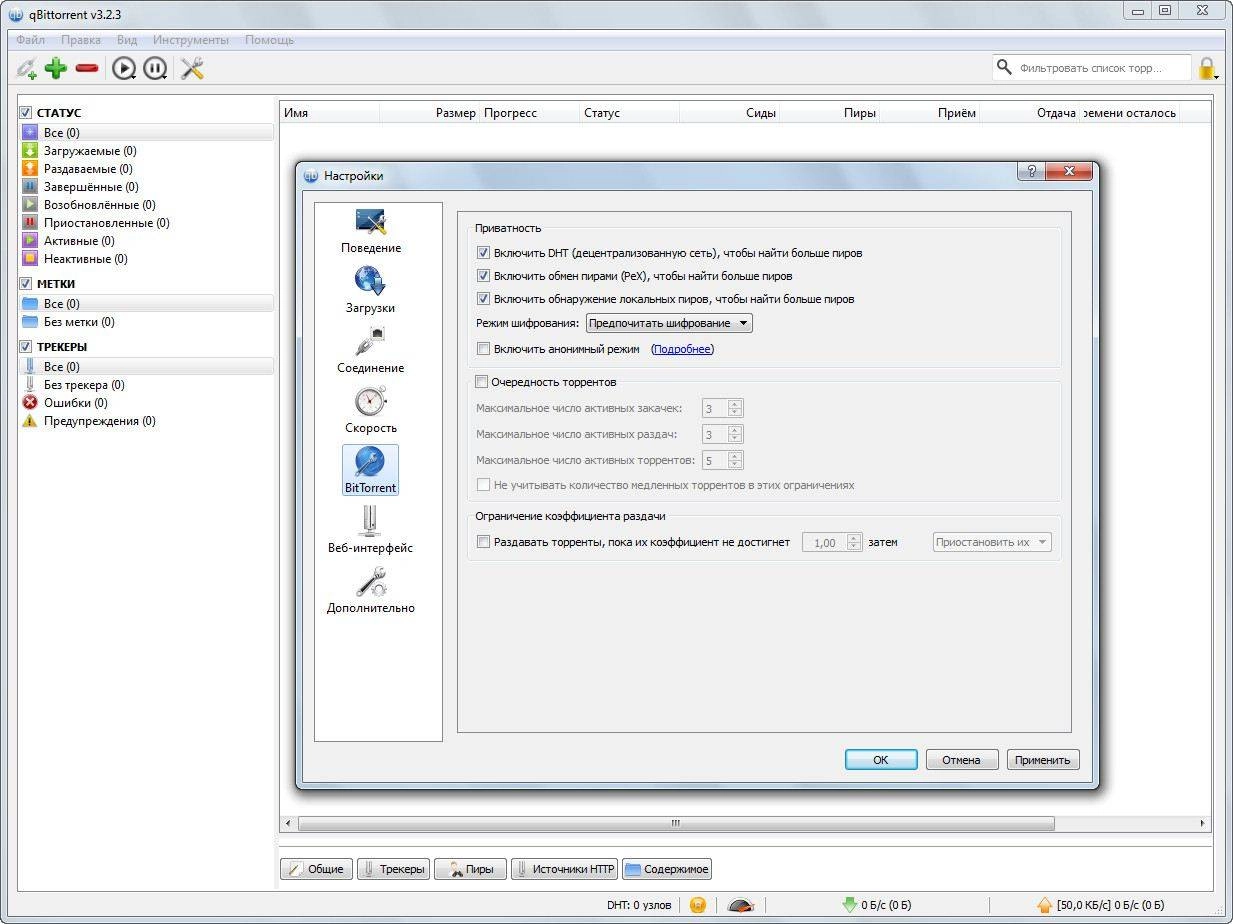Select Предупреждения (0) tracker filter

tap(89, 421)
